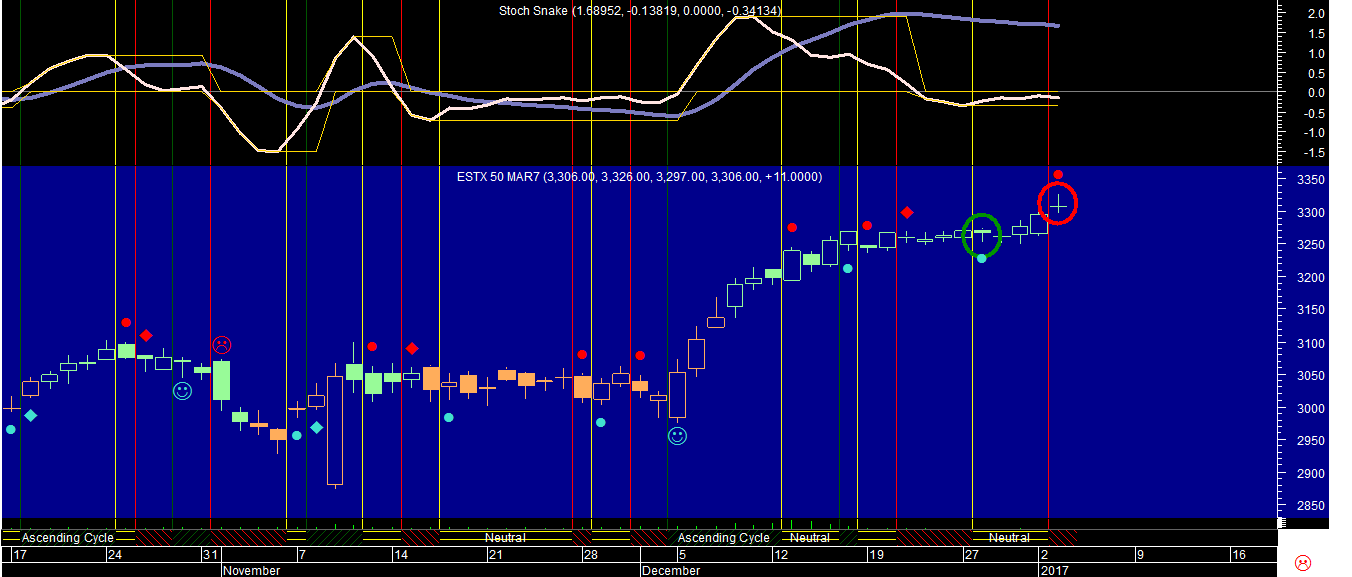This screenshot has width=1352, height=577.
Task: Click the 3300 price axis label
Action: [x=1310, y=213]
